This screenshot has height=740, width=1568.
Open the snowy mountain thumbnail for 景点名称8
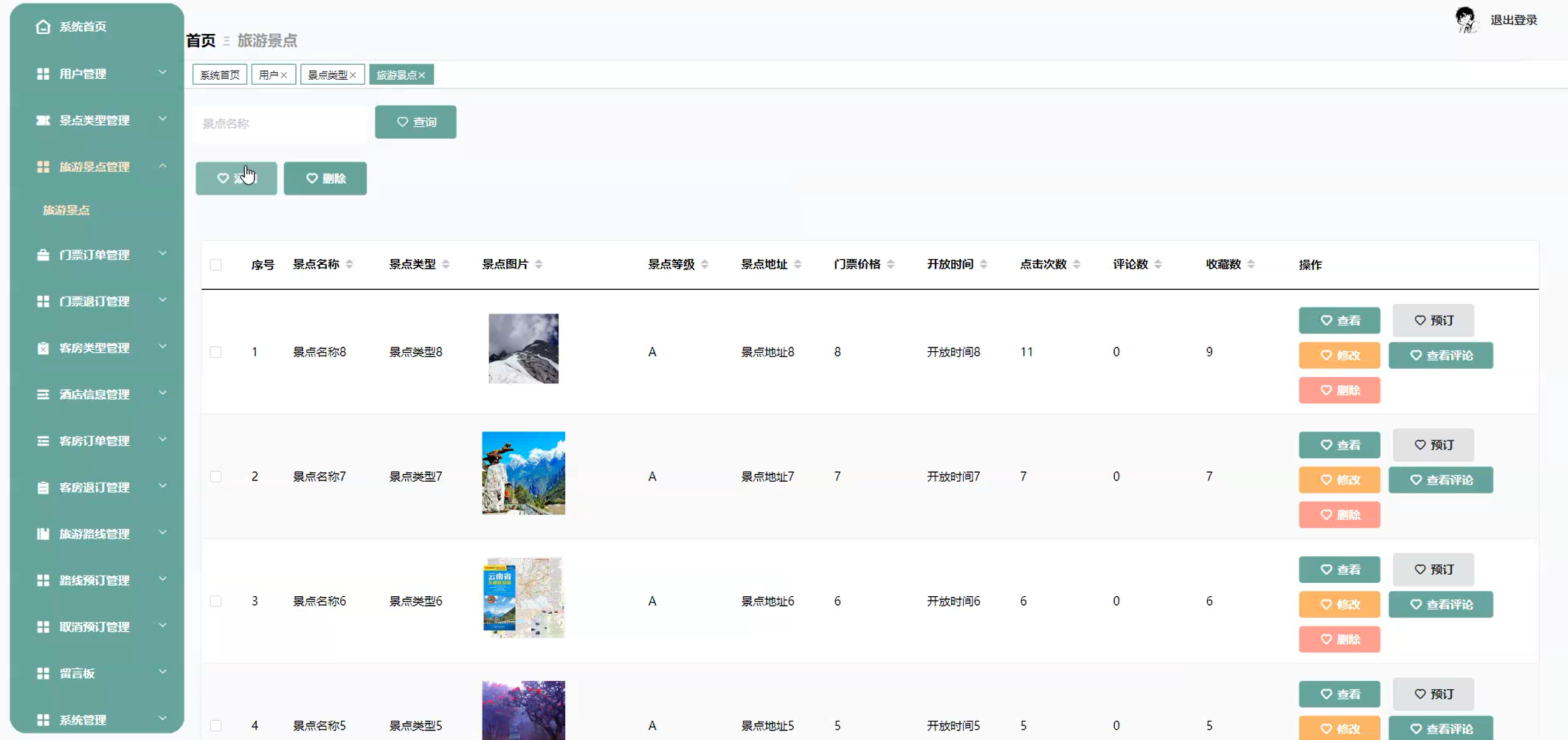tap(523, 348)
